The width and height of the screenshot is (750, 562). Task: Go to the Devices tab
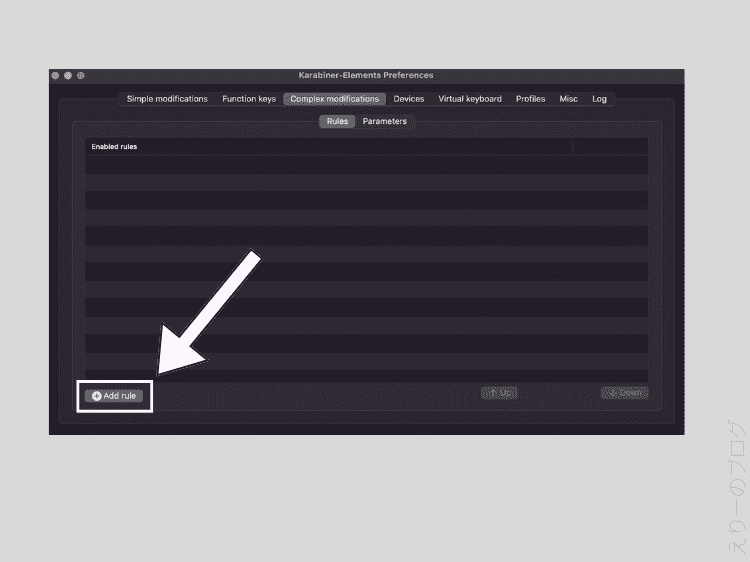click(x=408, y=99)
